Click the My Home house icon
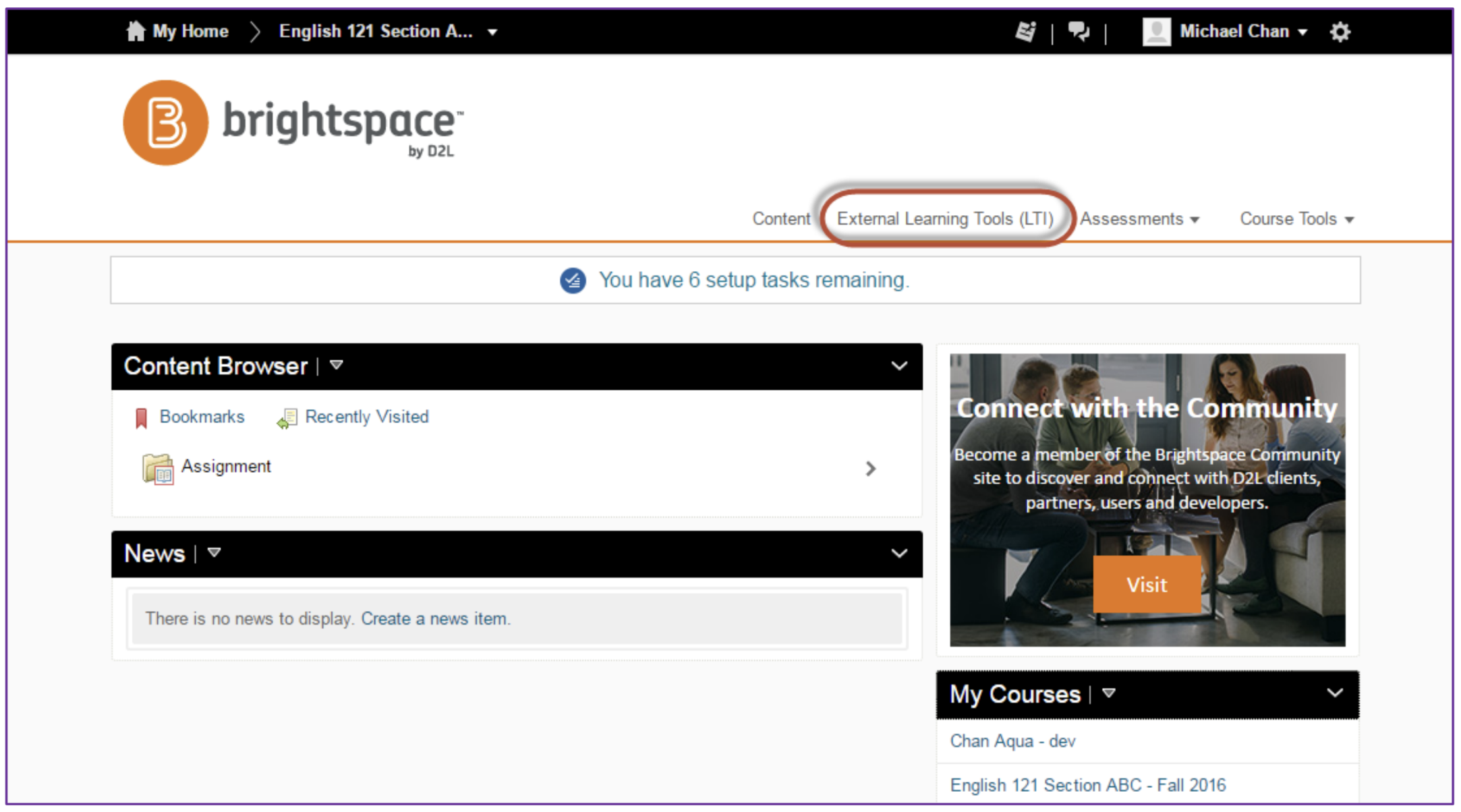The height and width of the screenshot is (812, 1461). tap(136, 31)
